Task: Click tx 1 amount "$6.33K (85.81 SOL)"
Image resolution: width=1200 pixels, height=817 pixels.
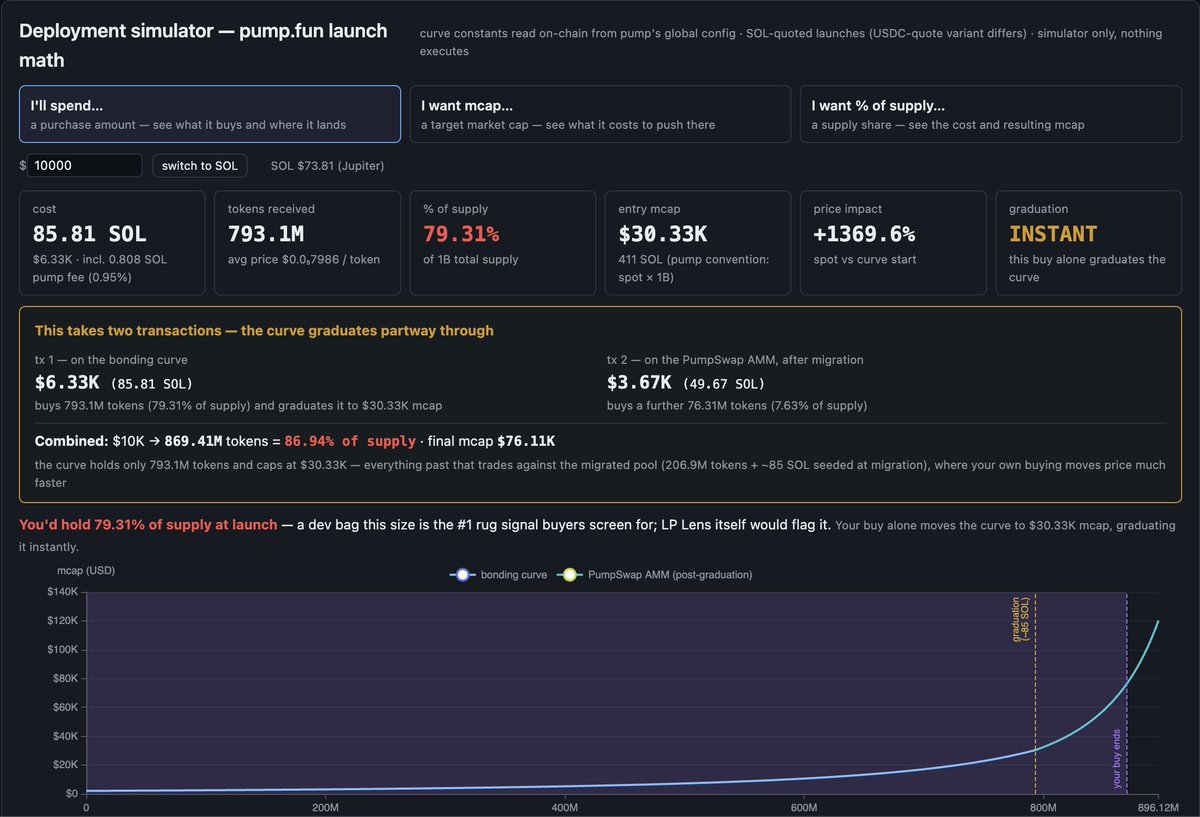Action: [114, 383]
